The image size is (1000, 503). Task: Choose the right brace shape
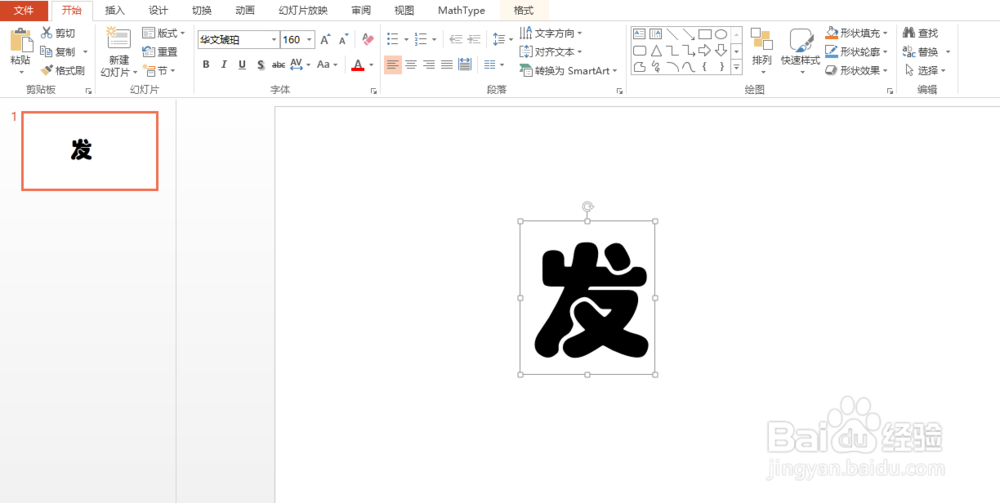tap(721, 66)
